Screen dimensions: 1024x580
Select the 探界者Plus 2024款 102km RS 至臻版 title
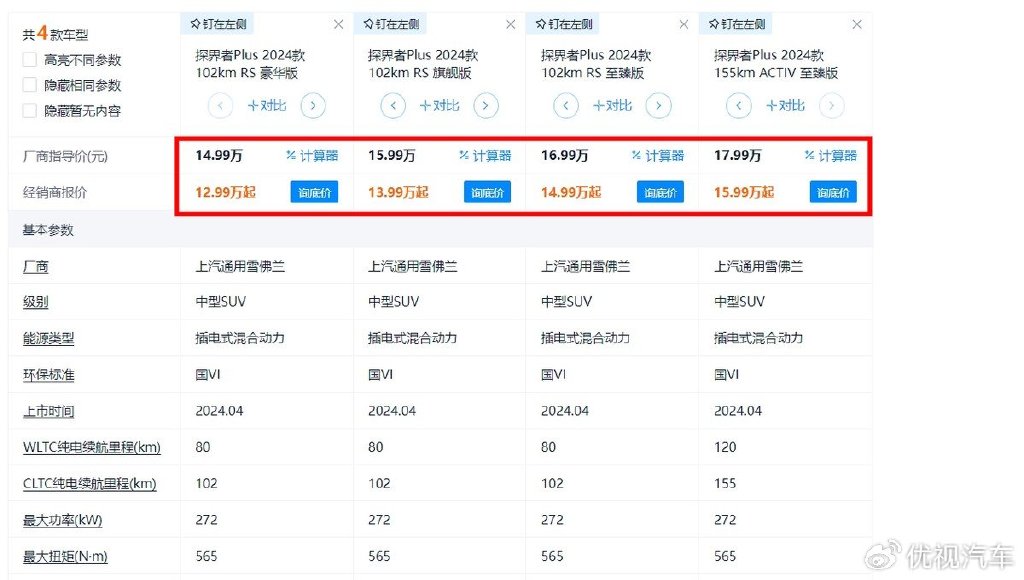[596, 64]
